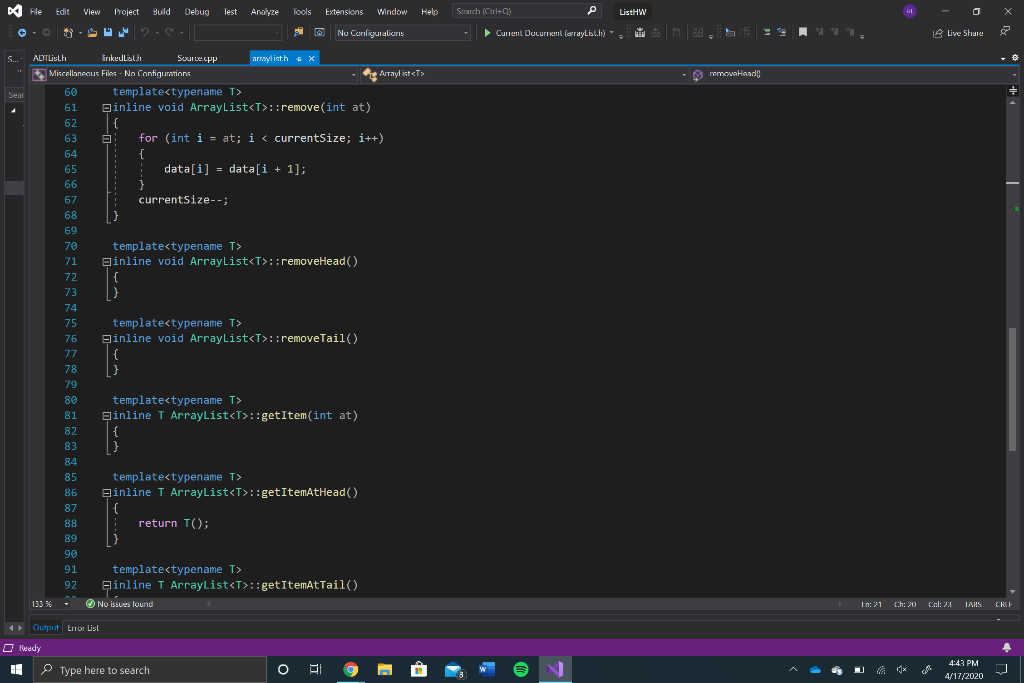Run using the Current Document start button
1024x683 pixels.
pyautogui.click(x=488, y=31)
